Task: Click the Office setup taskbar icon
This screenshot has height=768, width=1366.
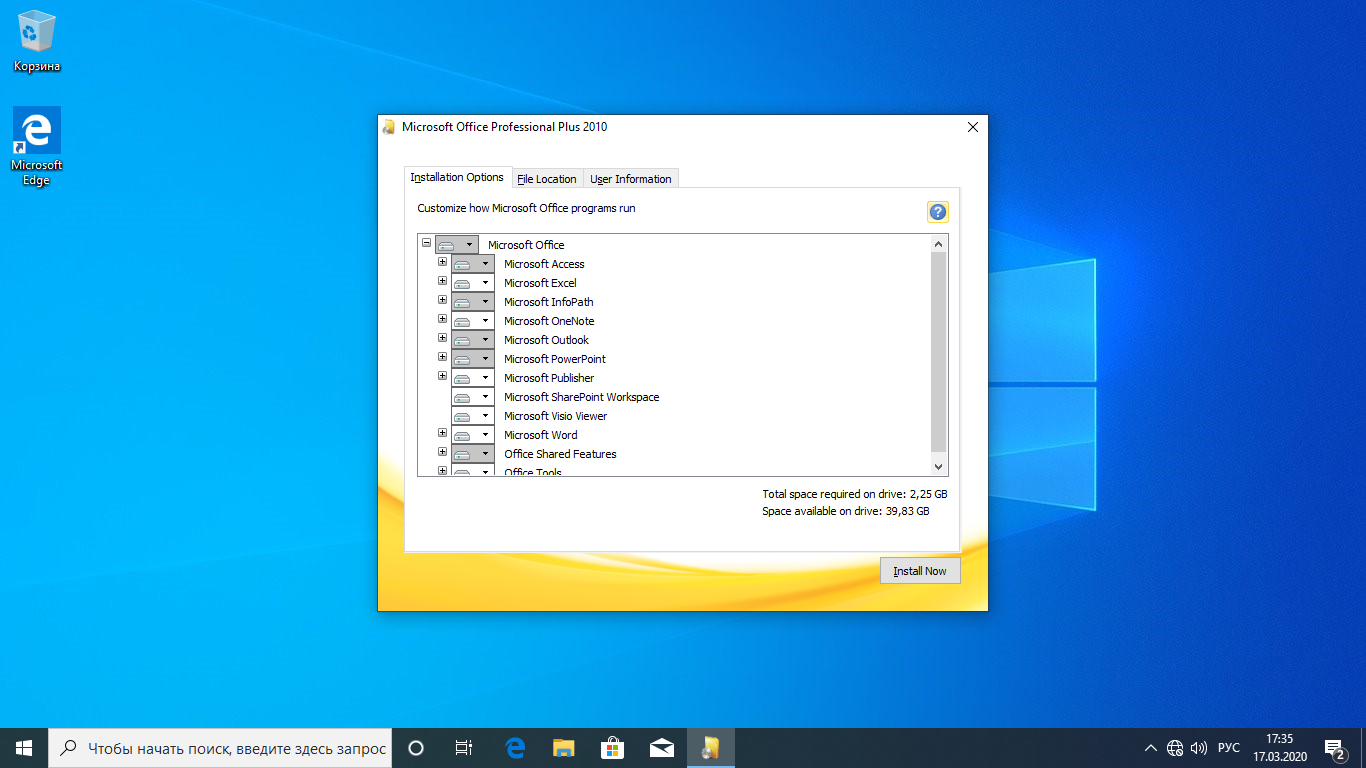Action: [710, 748]
